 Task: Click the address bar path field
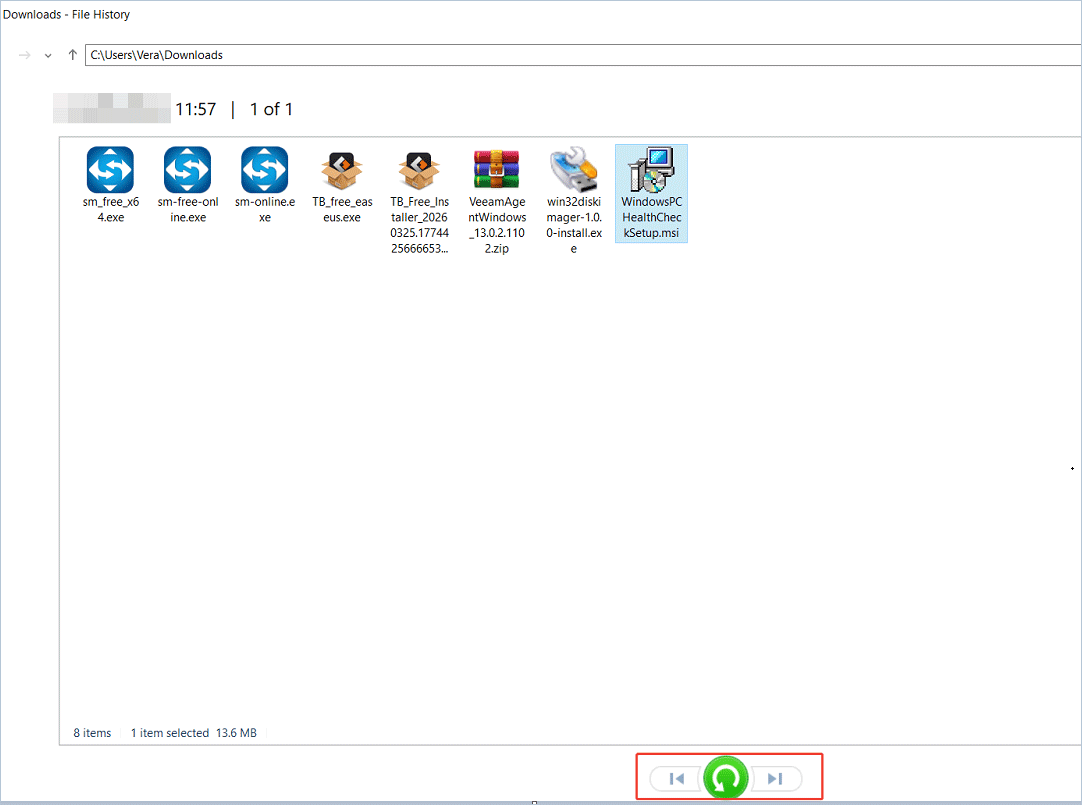[583, 55]
